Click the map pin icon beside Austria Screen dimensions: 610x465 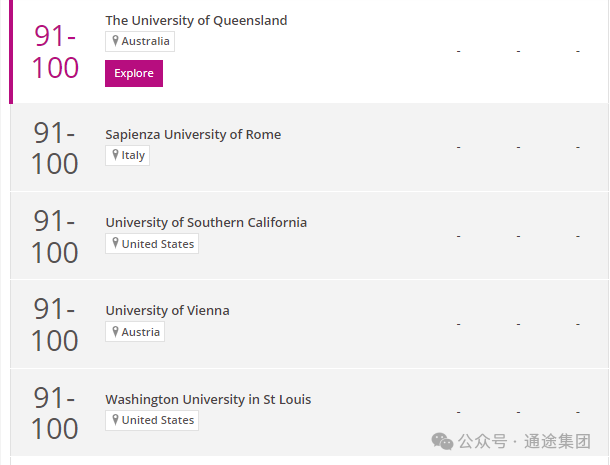click(115, 332)
